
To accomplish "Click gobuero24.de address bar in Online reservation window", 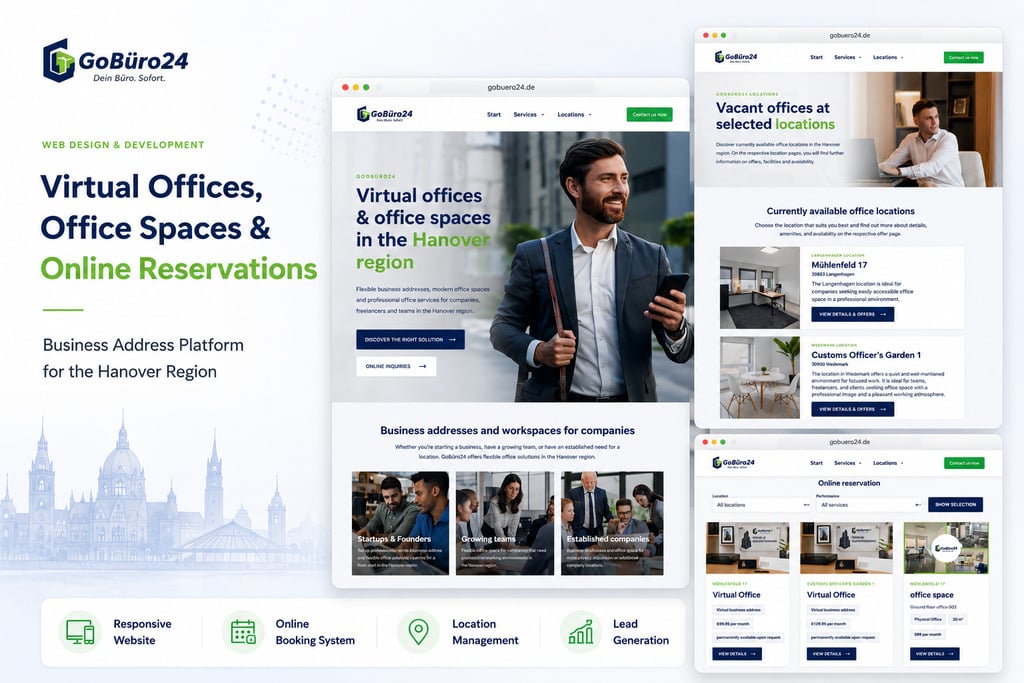I will (849, 442).
